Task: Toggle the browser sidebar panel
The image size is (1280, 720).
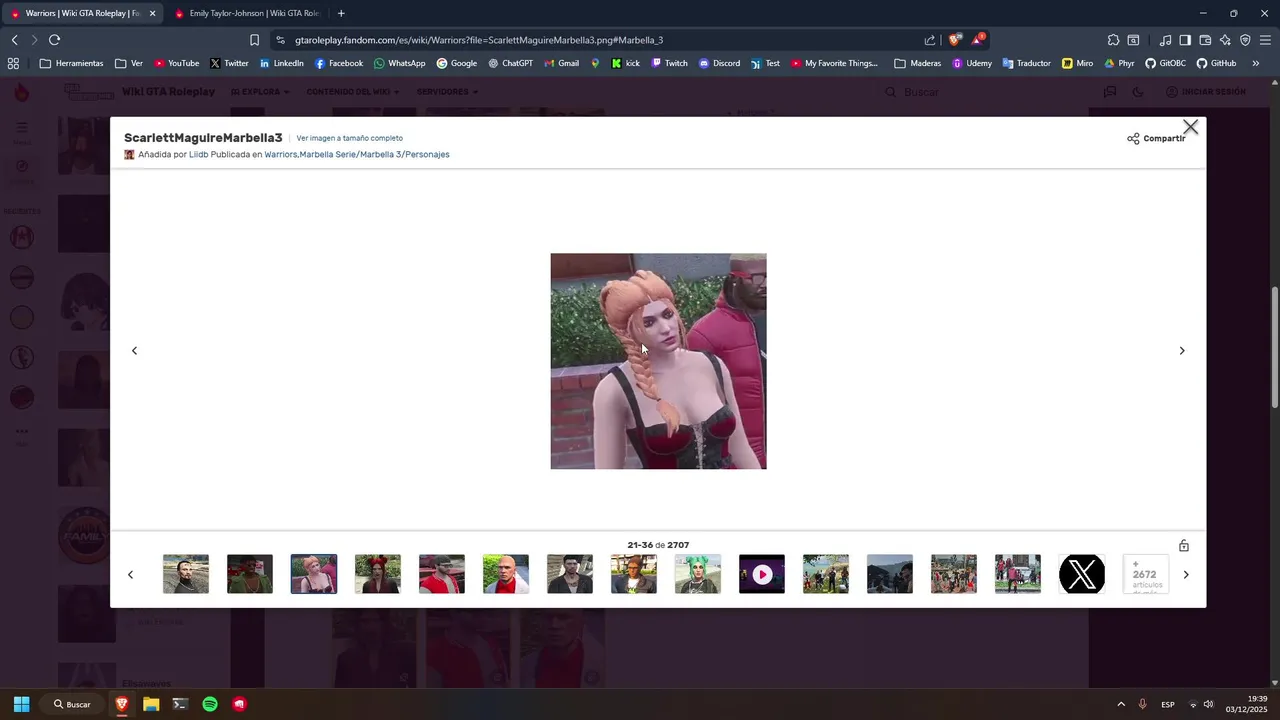Action: pos(1185,40)
